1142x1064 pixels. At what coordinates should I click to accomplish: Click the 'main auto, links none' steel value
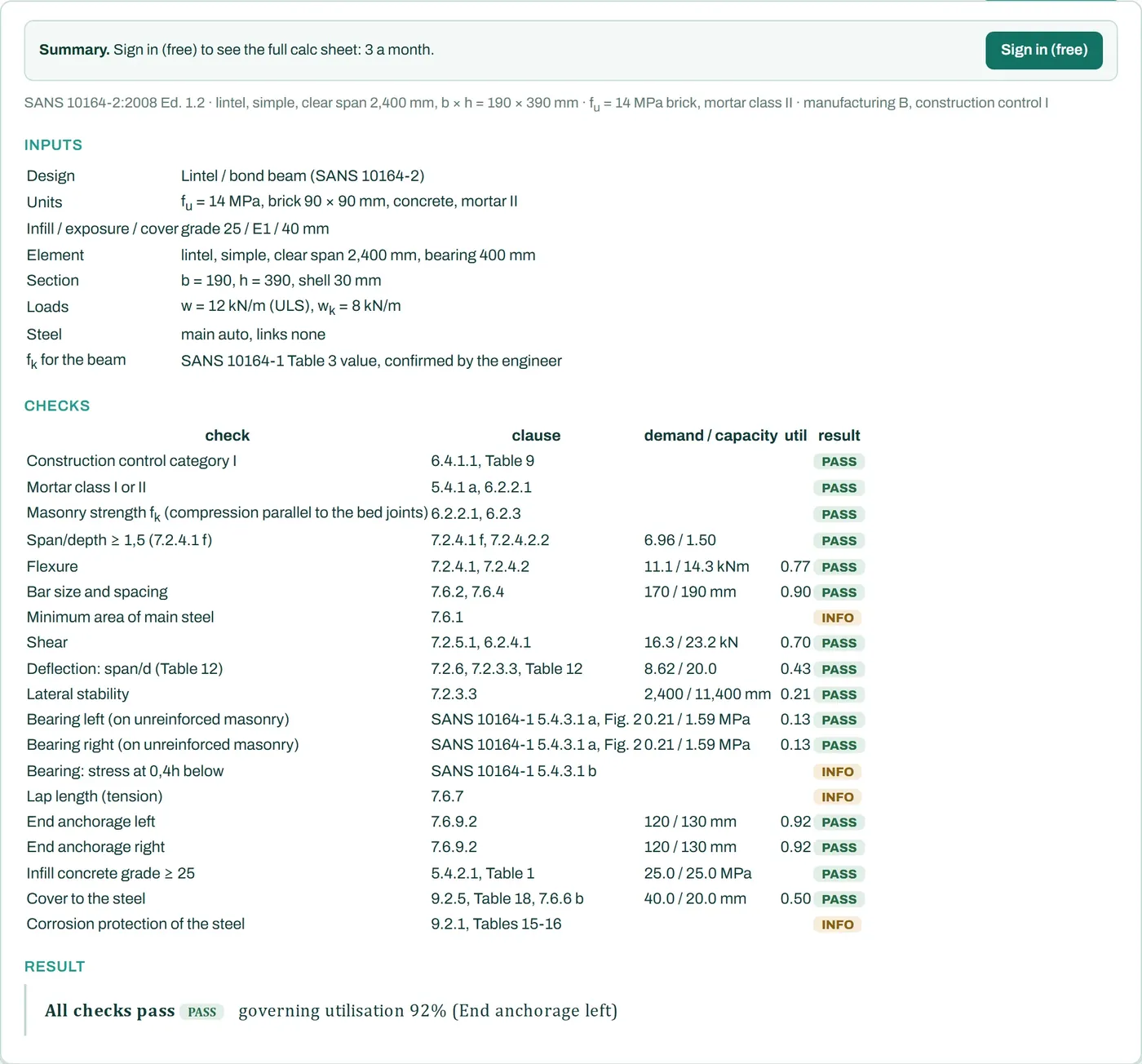[x=253, y=334]
